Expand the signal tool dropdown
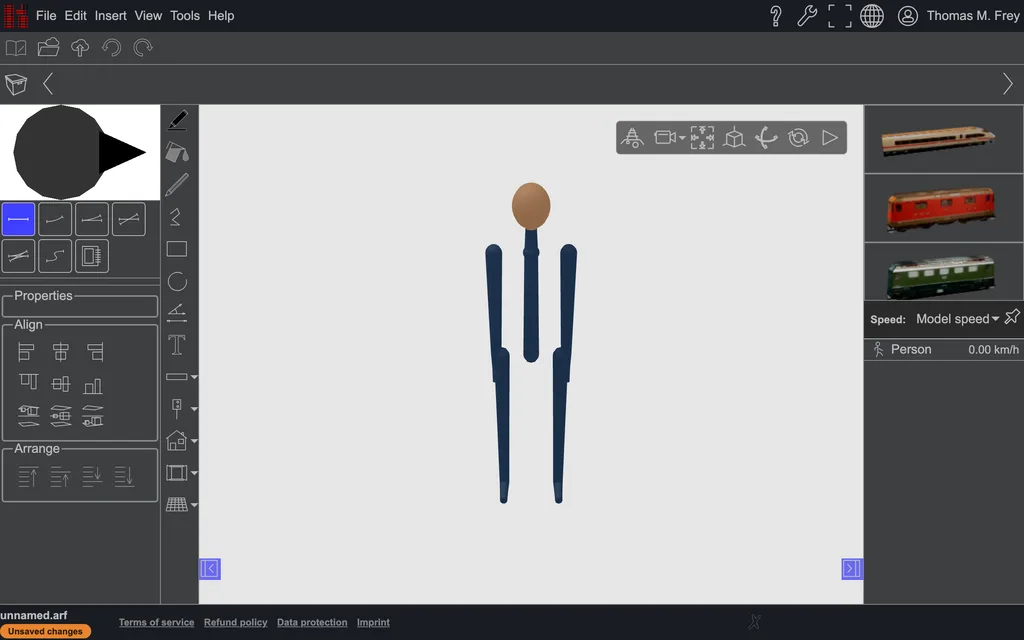Viewport: 1024px width, 640px height. tap(194, 409)
